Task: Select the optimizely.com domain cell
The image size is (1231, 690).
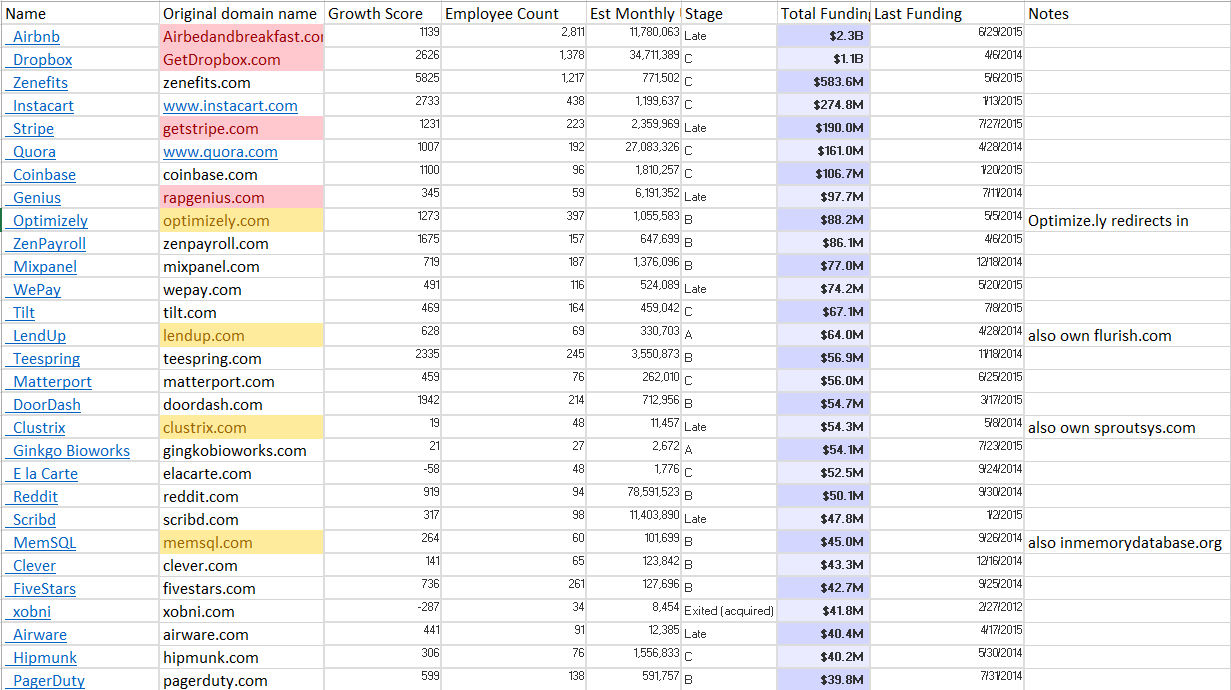Action: click(241, 221)
